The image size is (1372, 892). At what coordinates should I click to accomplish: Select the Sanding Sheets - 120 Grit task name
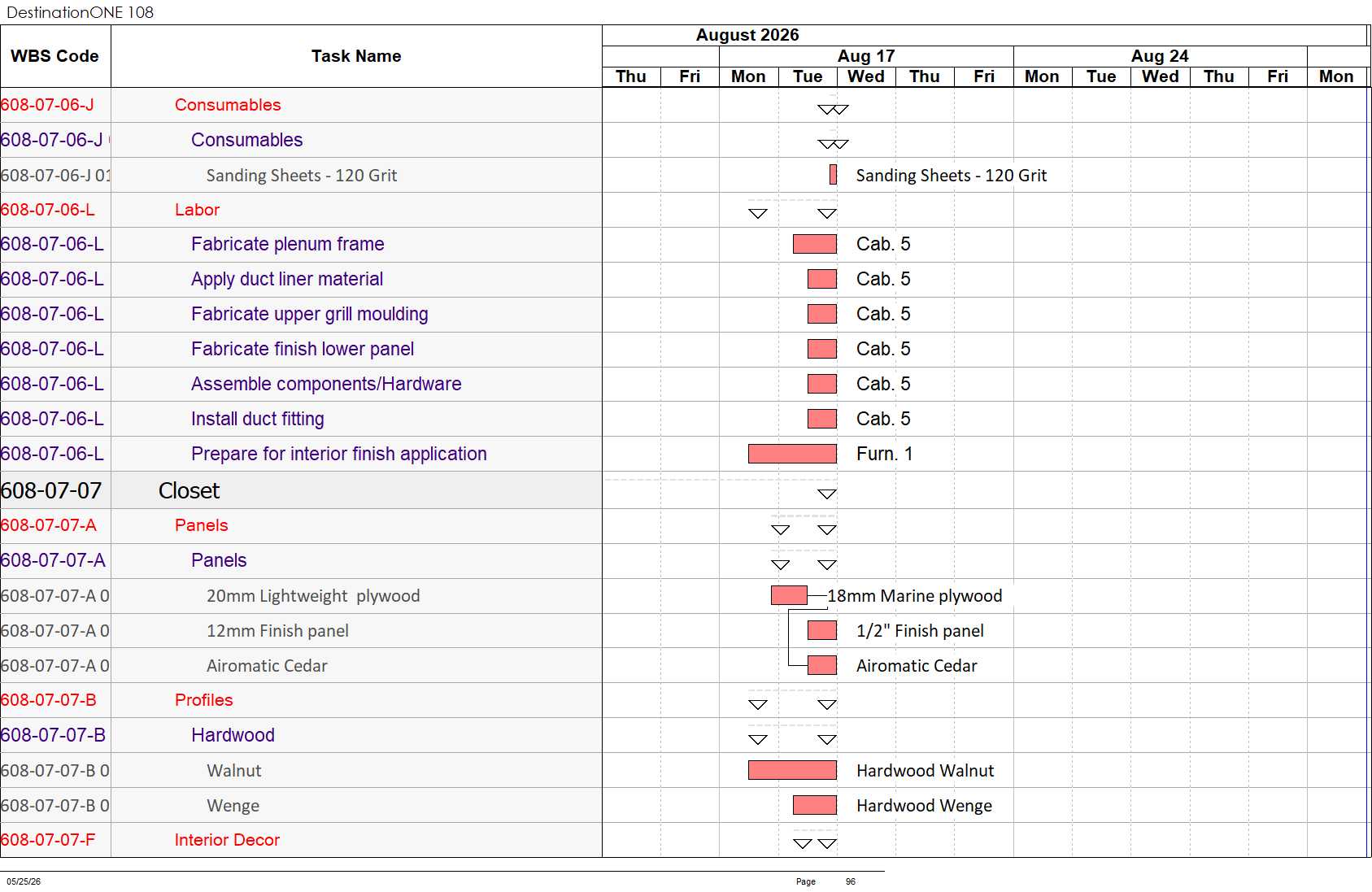[x=302, y=176]
